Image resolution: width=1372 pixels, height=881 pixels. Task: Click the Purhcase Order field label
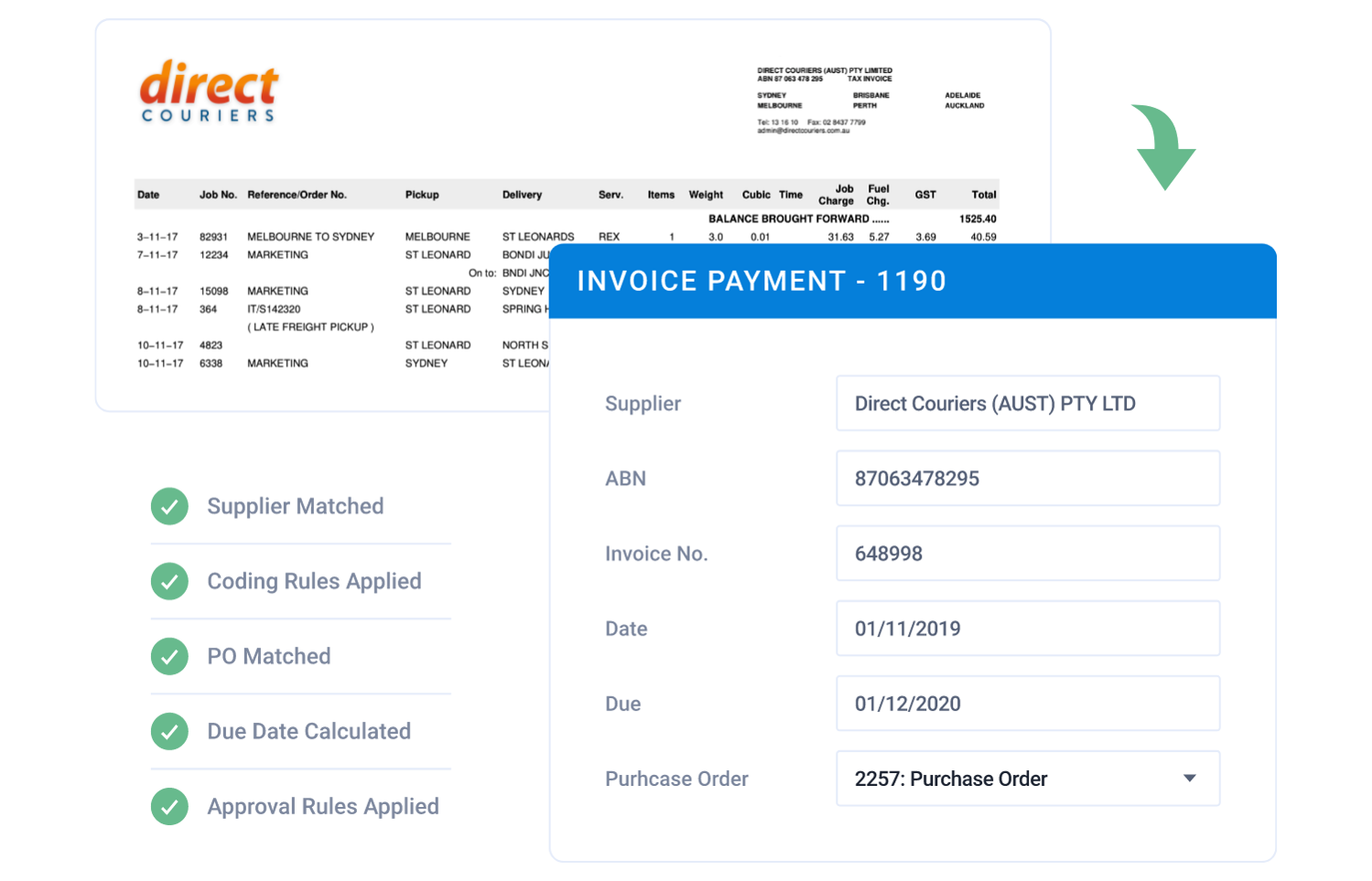point(676,779)
